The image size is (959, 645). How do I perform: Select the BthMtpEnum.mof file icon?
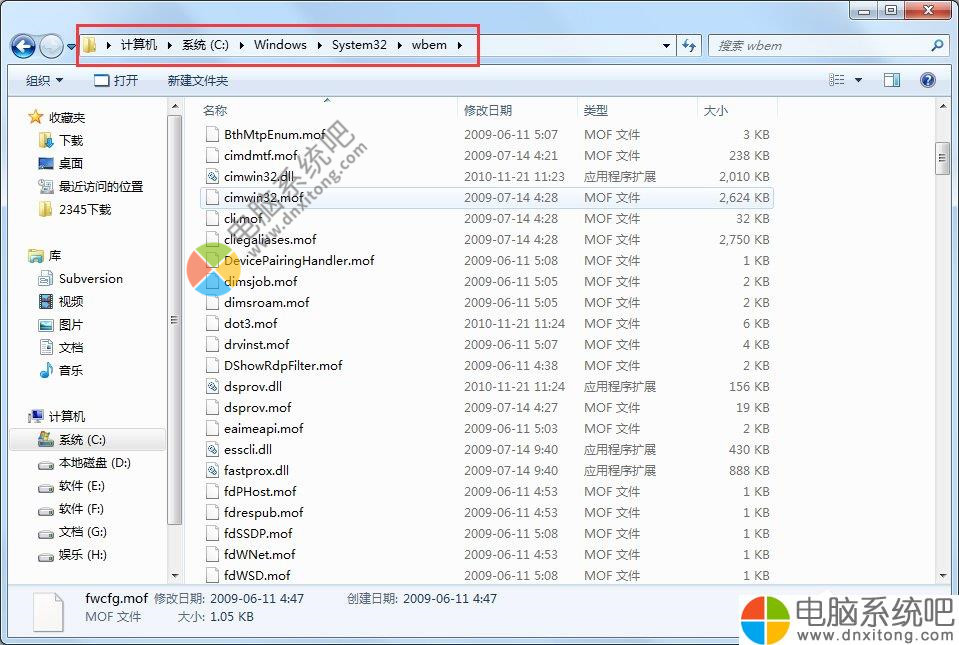pyautogui.click(x=212, y=135)
